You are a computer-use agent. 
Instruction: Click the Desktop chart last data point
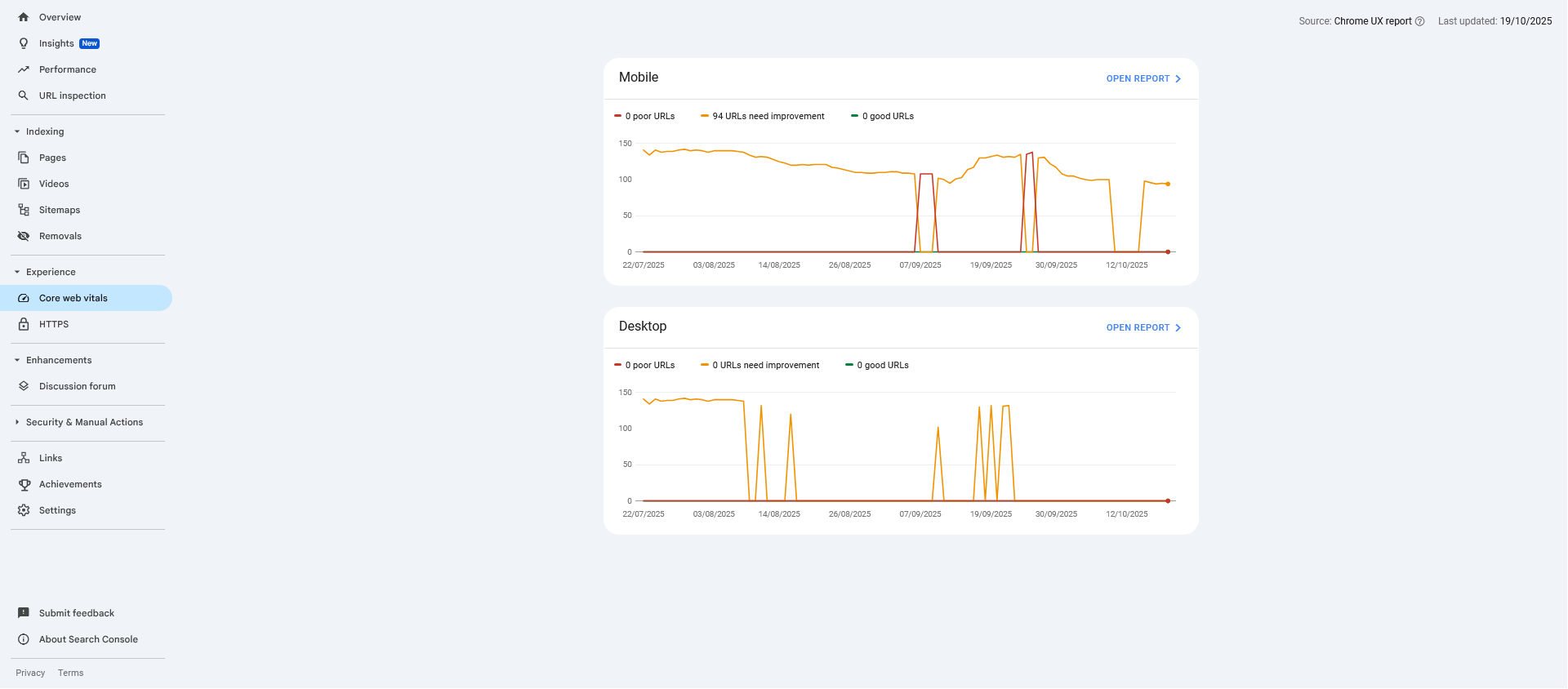pos(1168,501)
